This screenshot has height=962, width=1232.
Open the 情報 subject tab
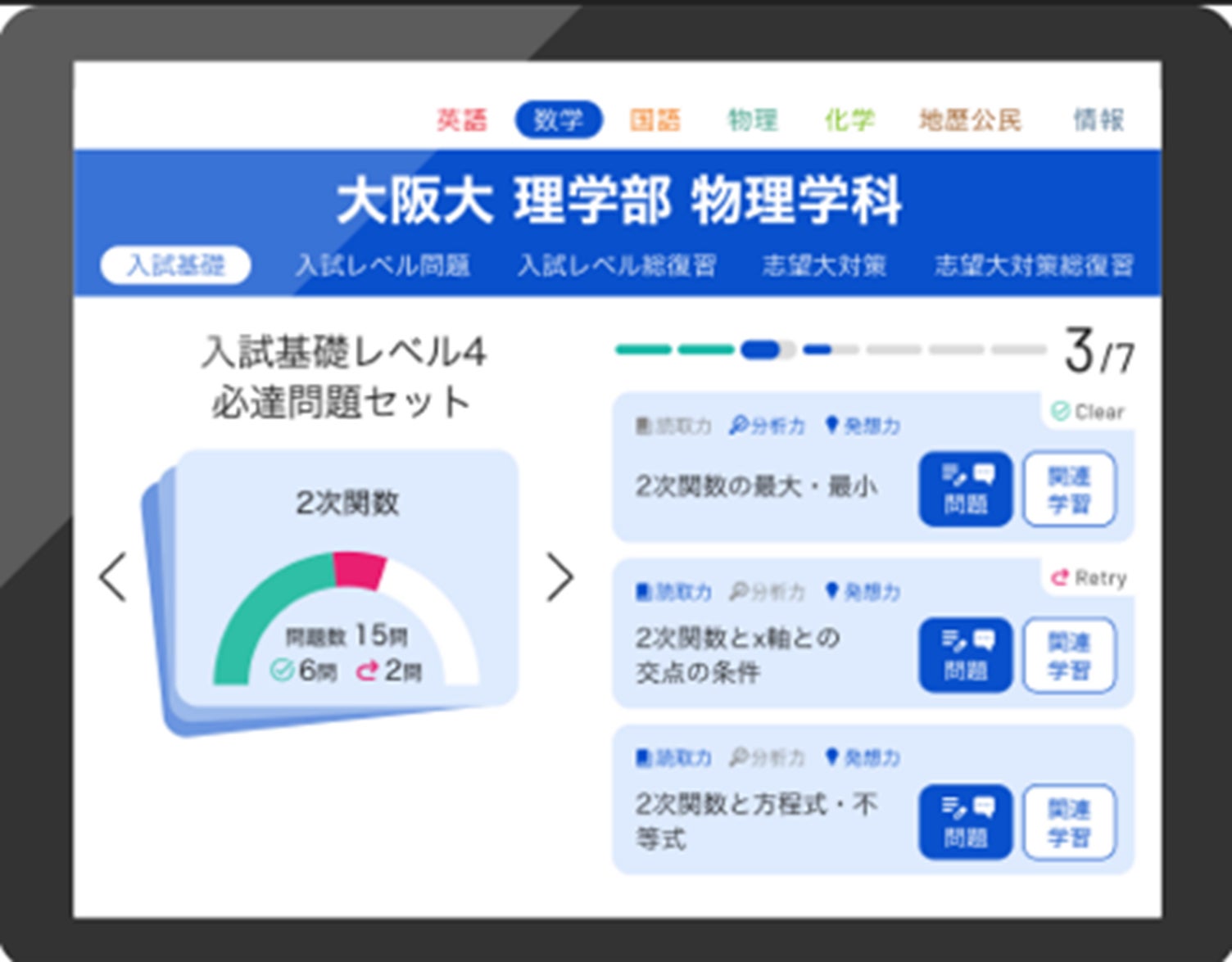coord(1099,120)
